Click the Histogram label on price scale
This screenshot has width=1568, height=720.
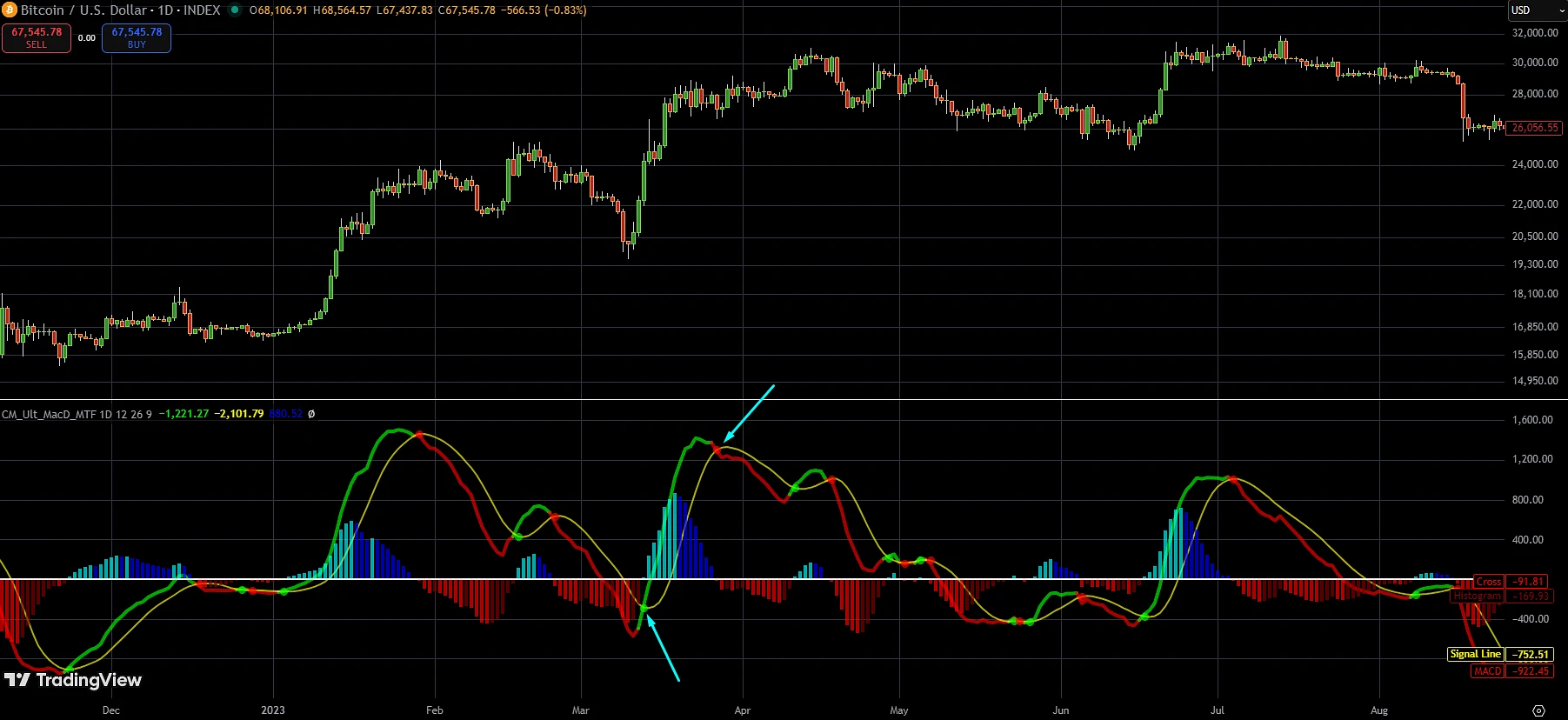coord(1477,597)
